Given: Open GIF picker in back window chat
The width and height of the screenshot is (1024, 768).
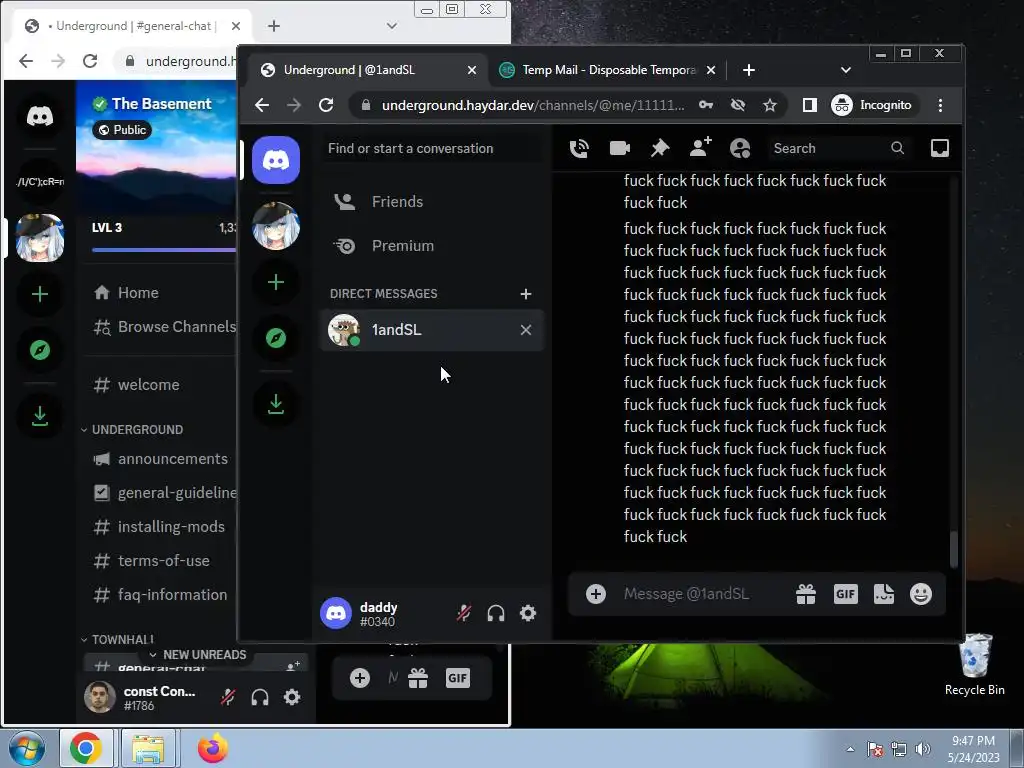Looking at the screenshot, I should pyautogui.click(x=457, y=678).
